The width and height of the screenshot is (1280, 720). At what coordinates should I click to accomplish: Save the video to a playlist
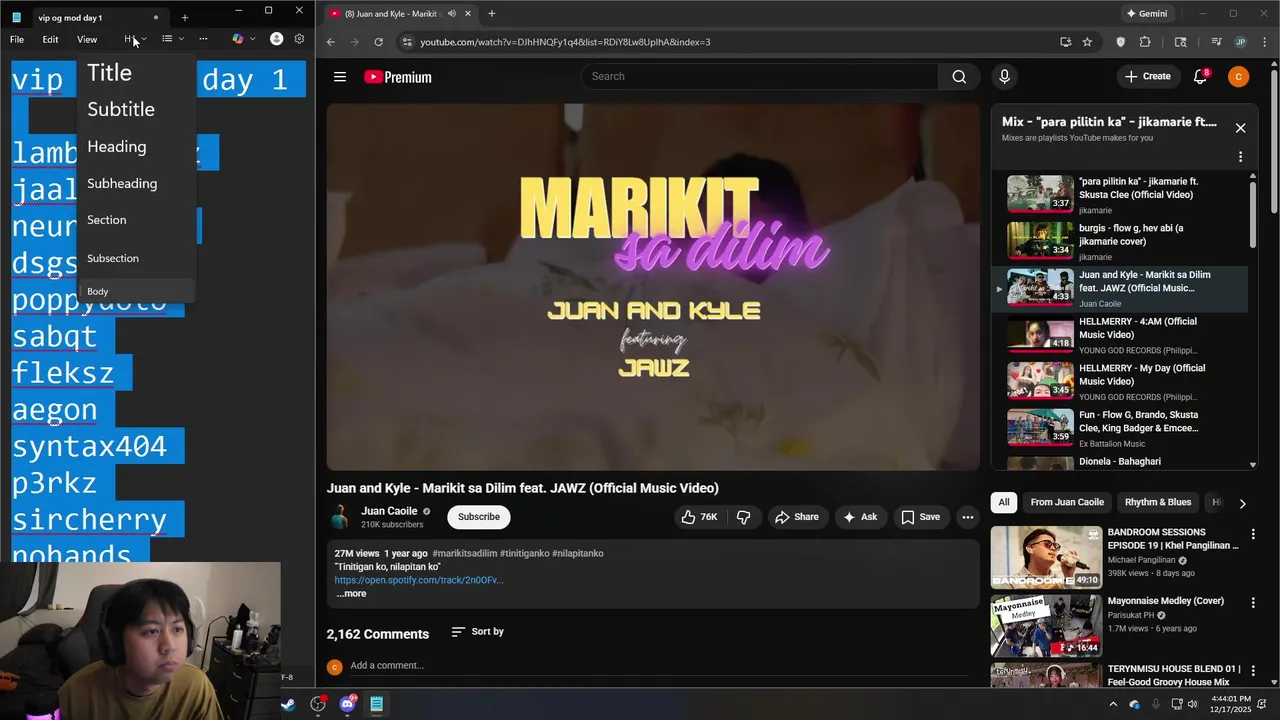[x=920, y=517]
